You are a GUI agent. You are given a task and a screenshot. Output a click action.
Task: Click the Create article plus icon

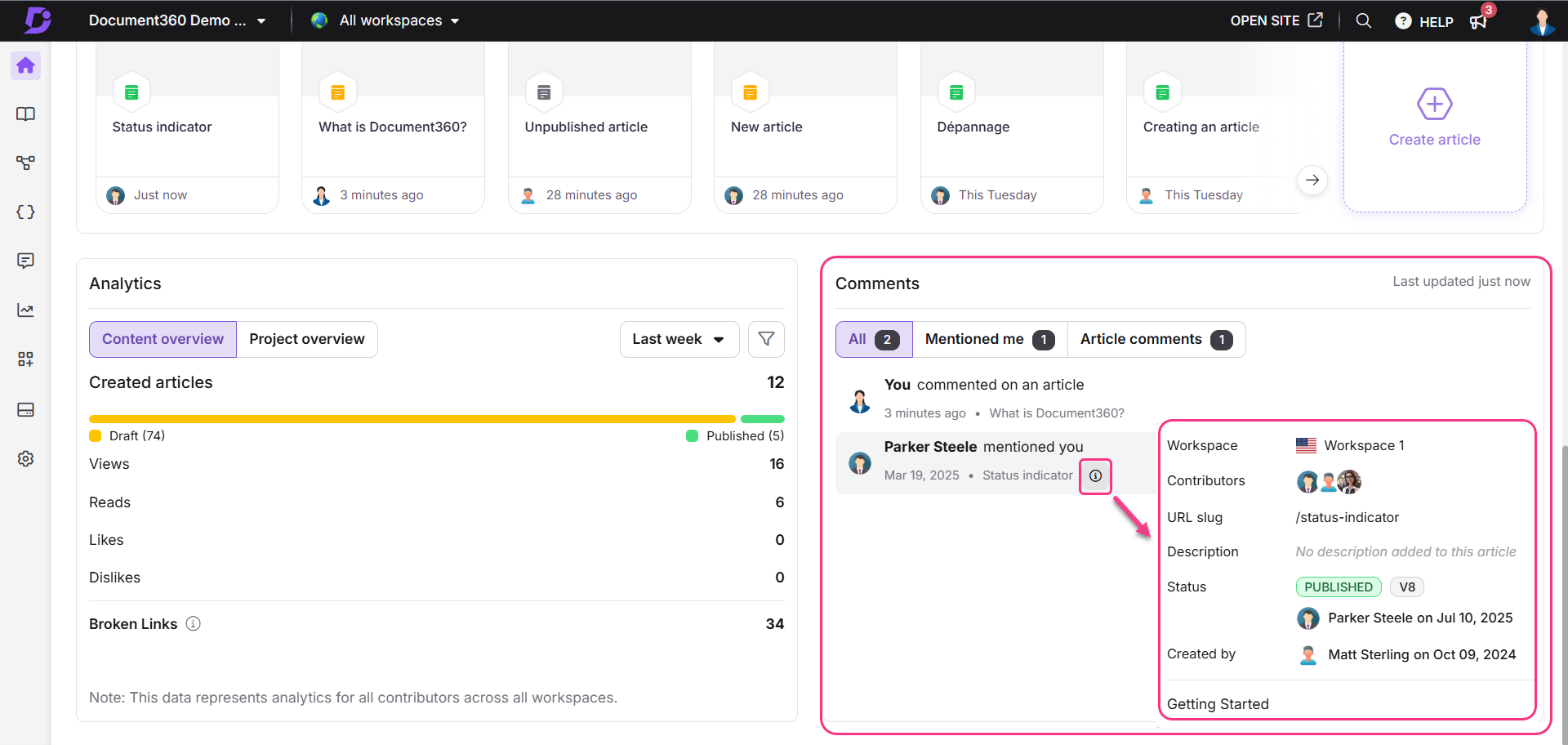[x=1434, y=104]
